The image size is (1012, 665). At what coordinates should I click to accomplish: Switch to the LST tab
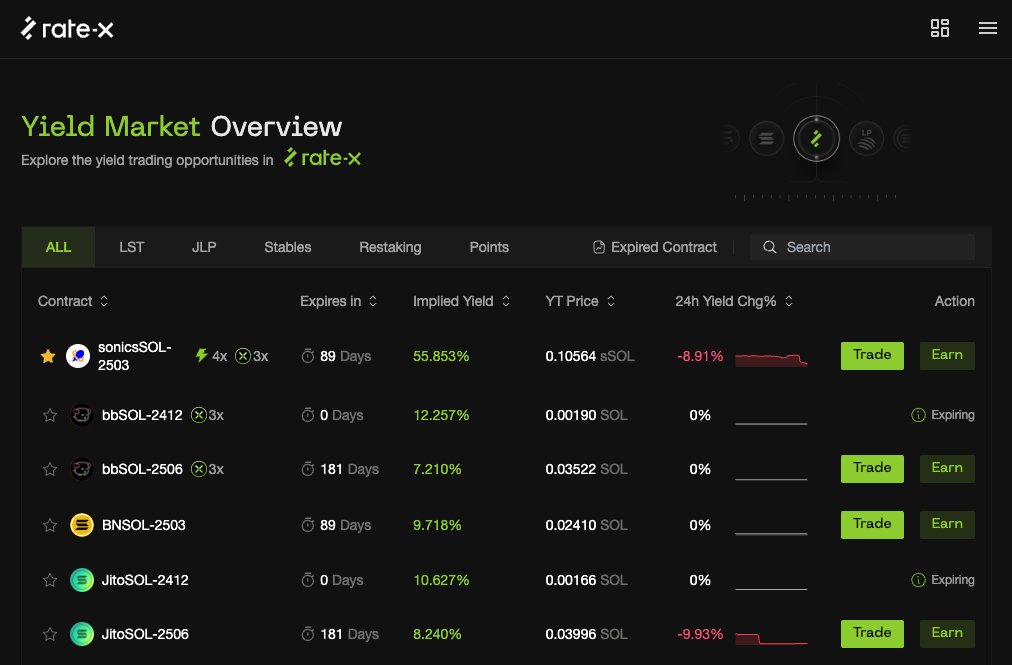click(132, 247)
